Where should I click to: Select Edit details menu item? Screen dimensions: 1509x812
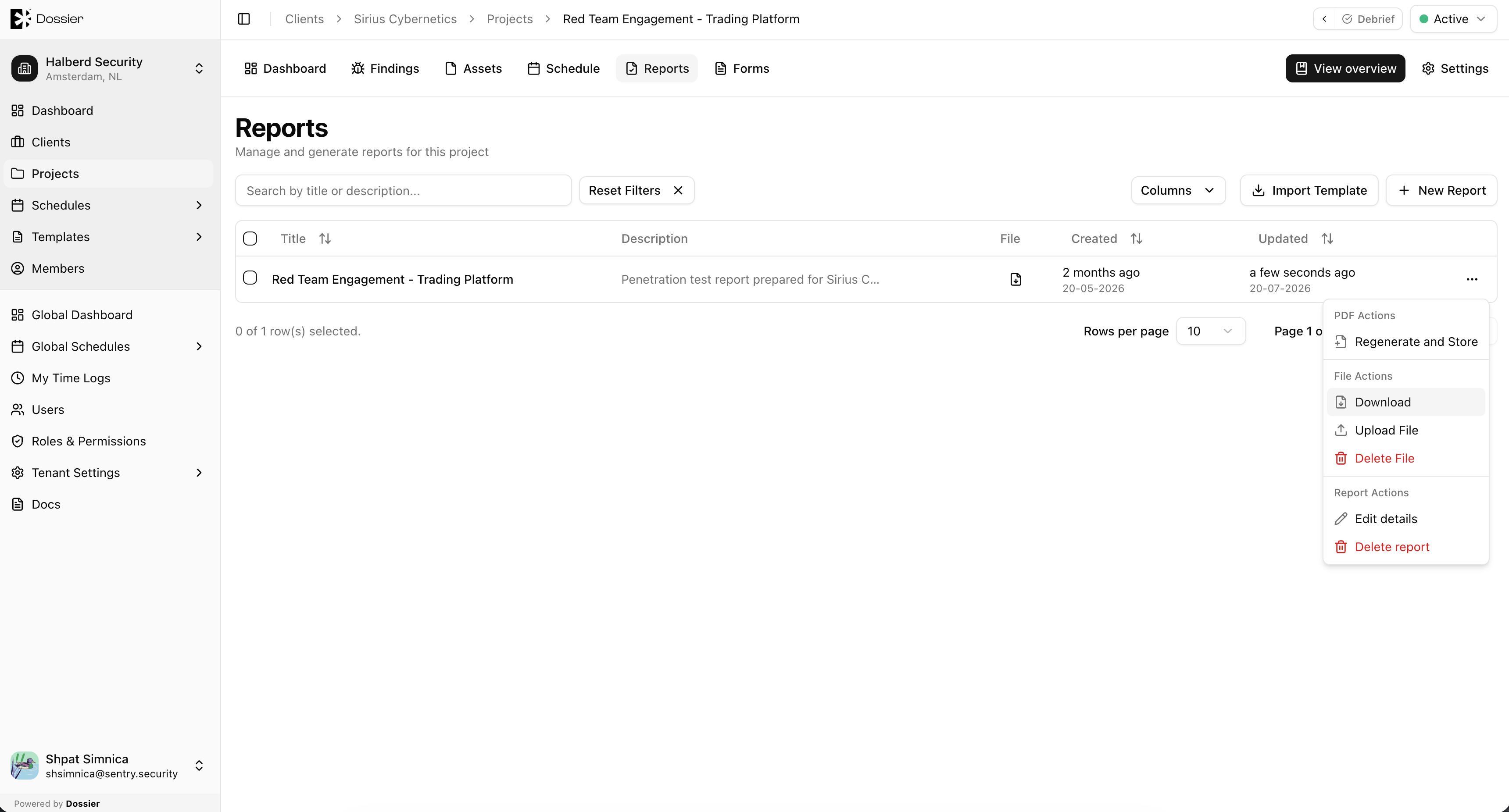[1406, 519]
